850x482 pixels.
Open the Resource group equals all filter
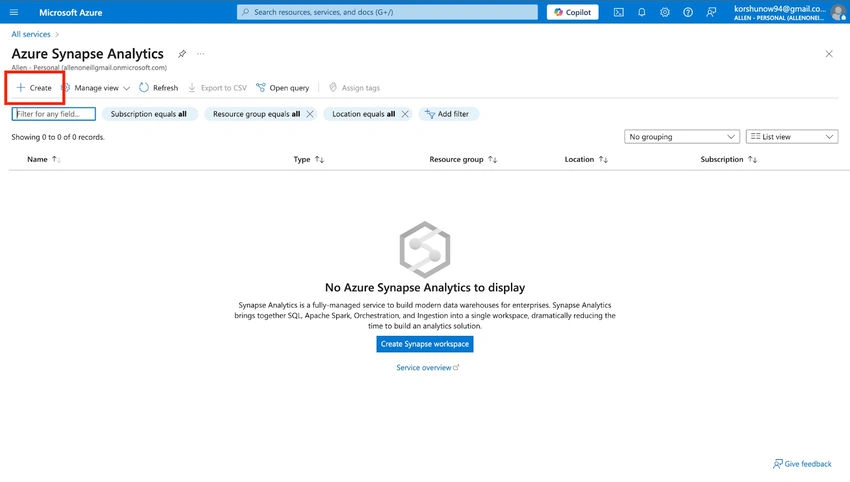click(x=256, y=114)
